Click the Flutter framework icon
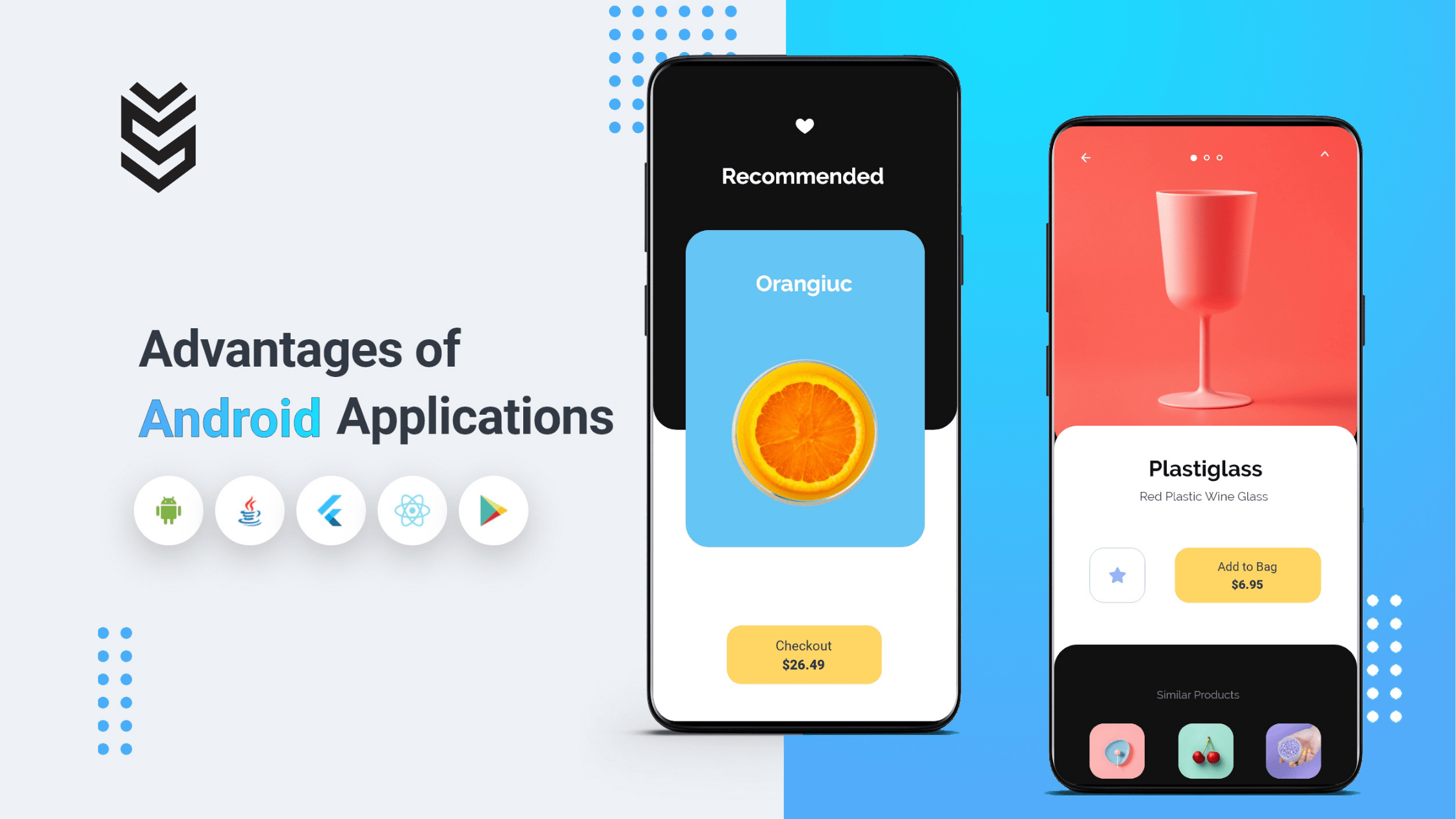Screen dimensions: 1456x819 tap(330, 510)
